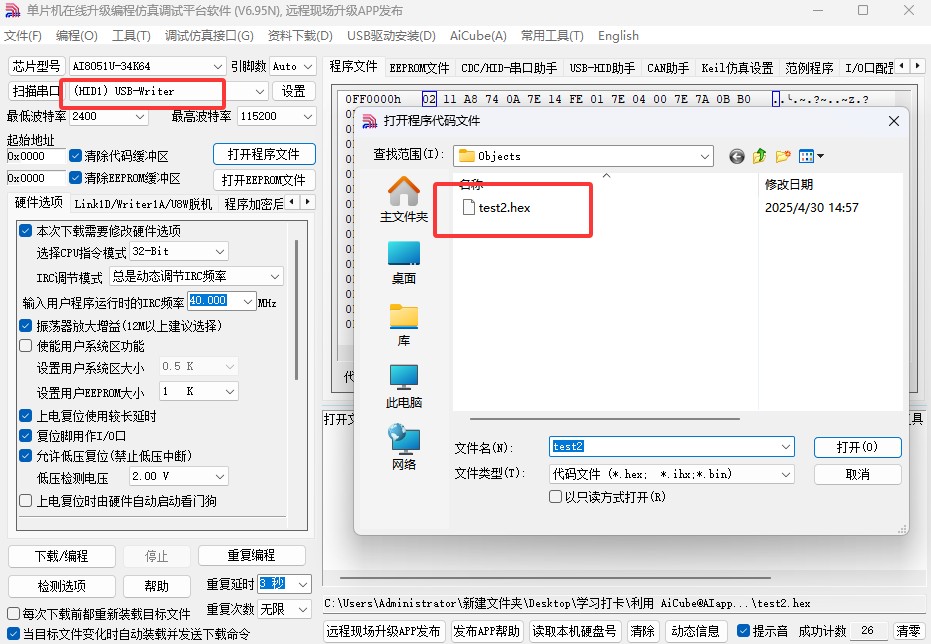
Task: Open the view menu icon in dialog
Action: 811,156
